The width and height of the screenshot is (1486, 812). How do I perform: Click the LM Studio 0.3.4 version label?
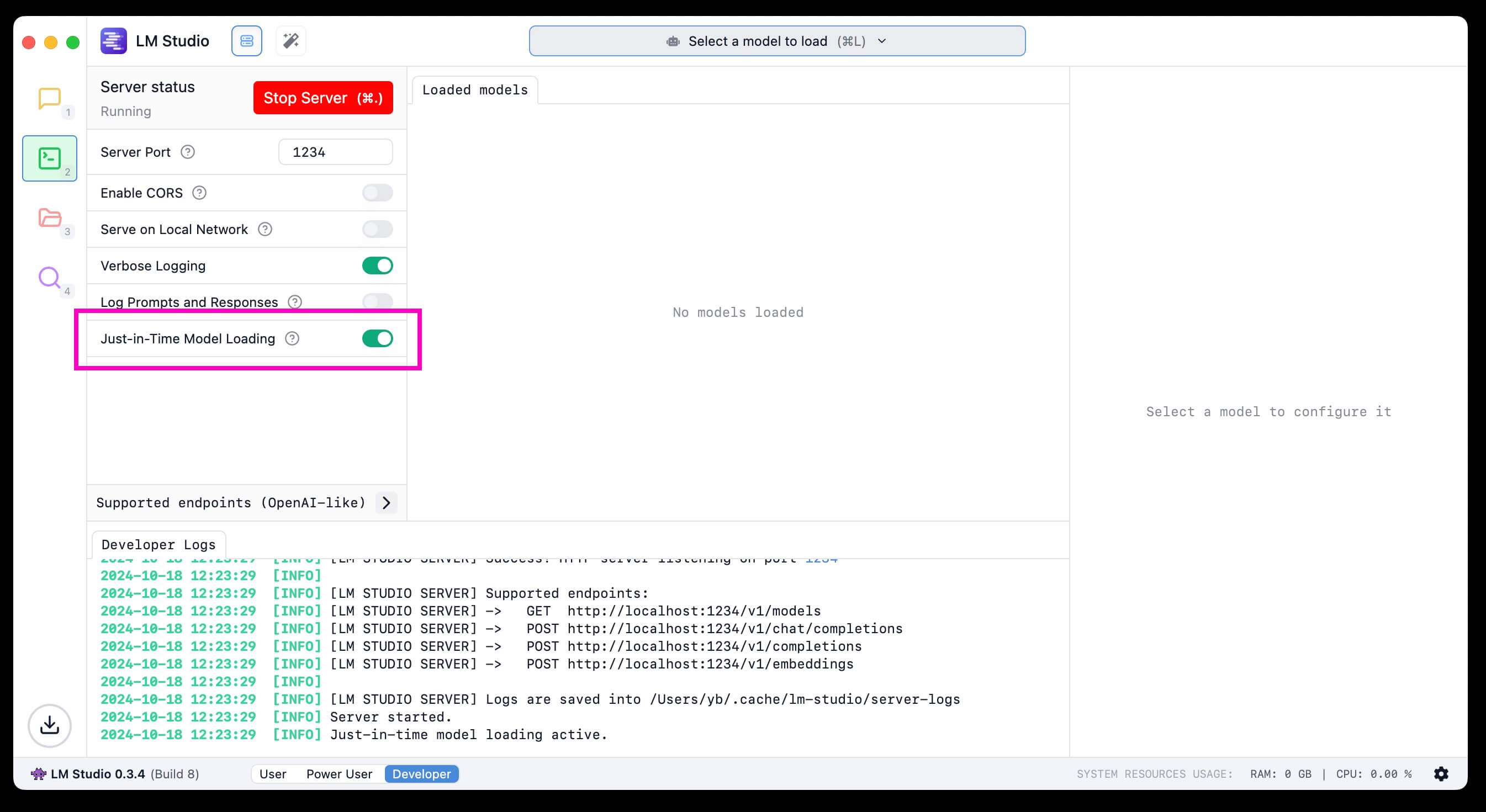click(x=98, y=774)
